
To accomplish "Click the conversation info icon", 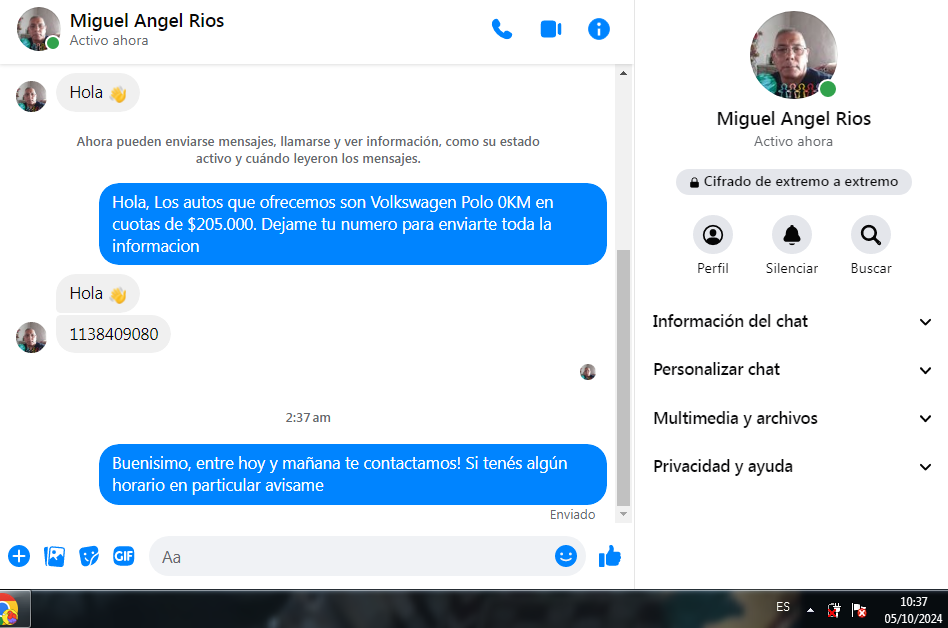I will (599, 29).
